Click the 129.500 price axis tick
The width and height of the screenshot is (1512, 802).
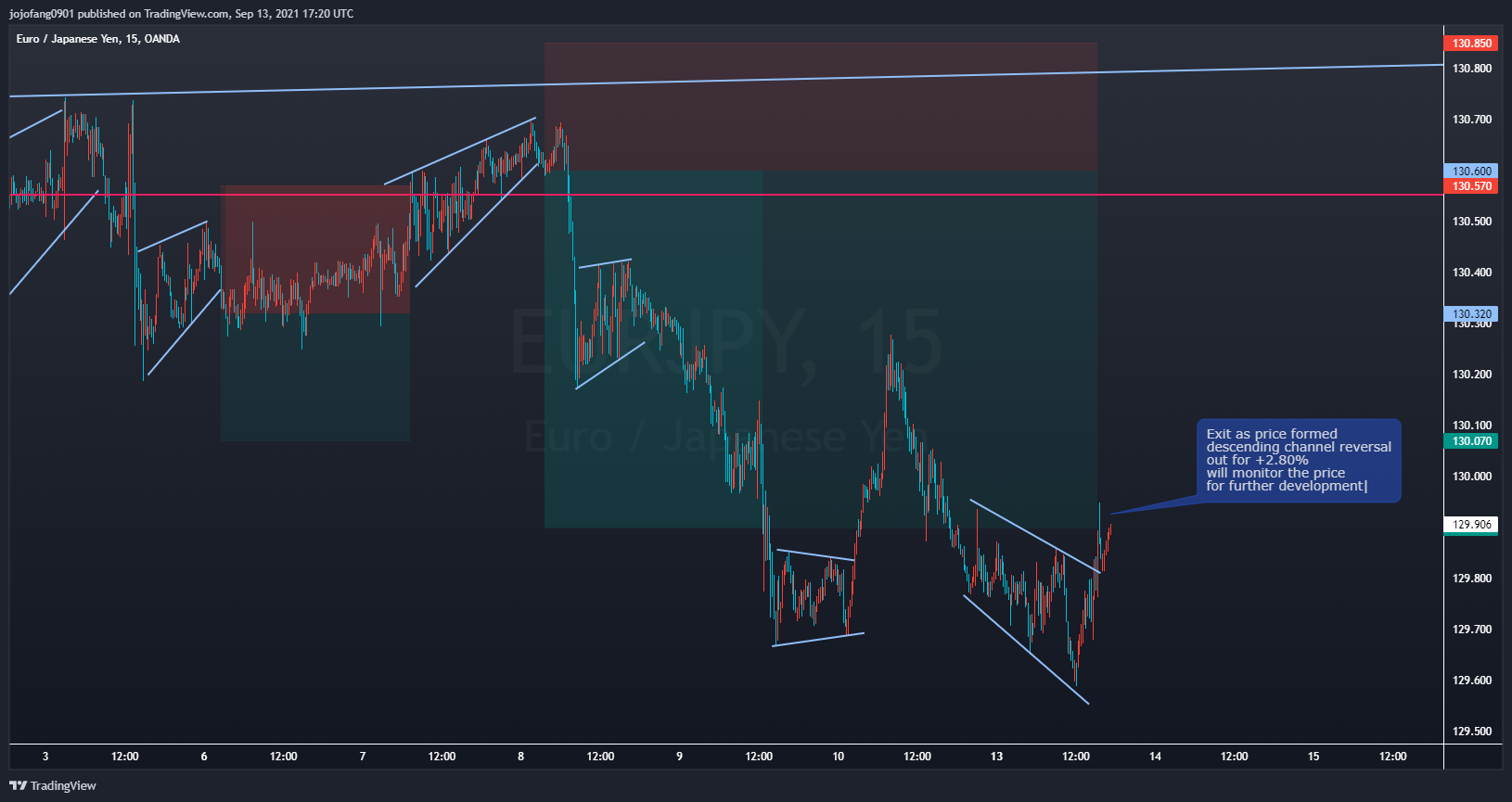click(1472, 732)
